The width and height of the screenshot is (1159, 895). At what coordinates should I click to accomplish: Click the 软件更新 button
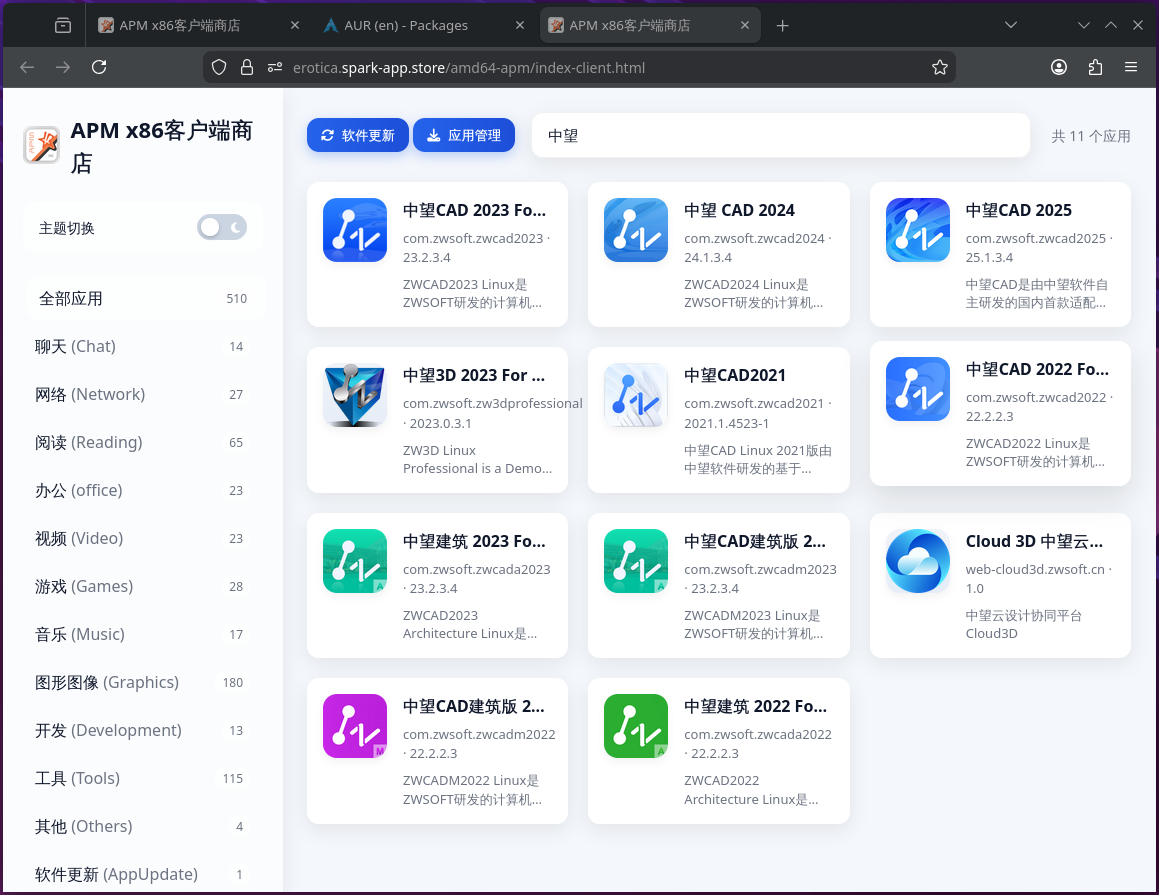(358, 135)
